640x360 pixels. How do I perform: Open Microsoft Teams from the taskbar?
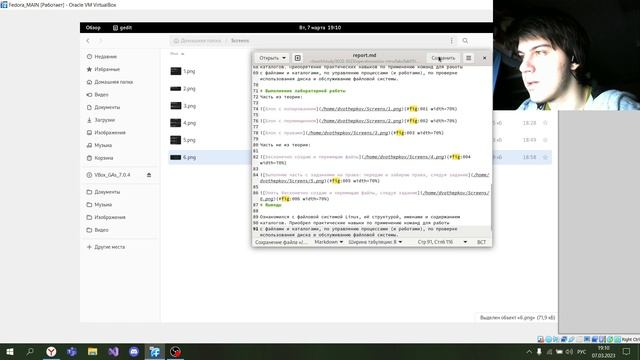pyautogui.click(x=72, y=351)
